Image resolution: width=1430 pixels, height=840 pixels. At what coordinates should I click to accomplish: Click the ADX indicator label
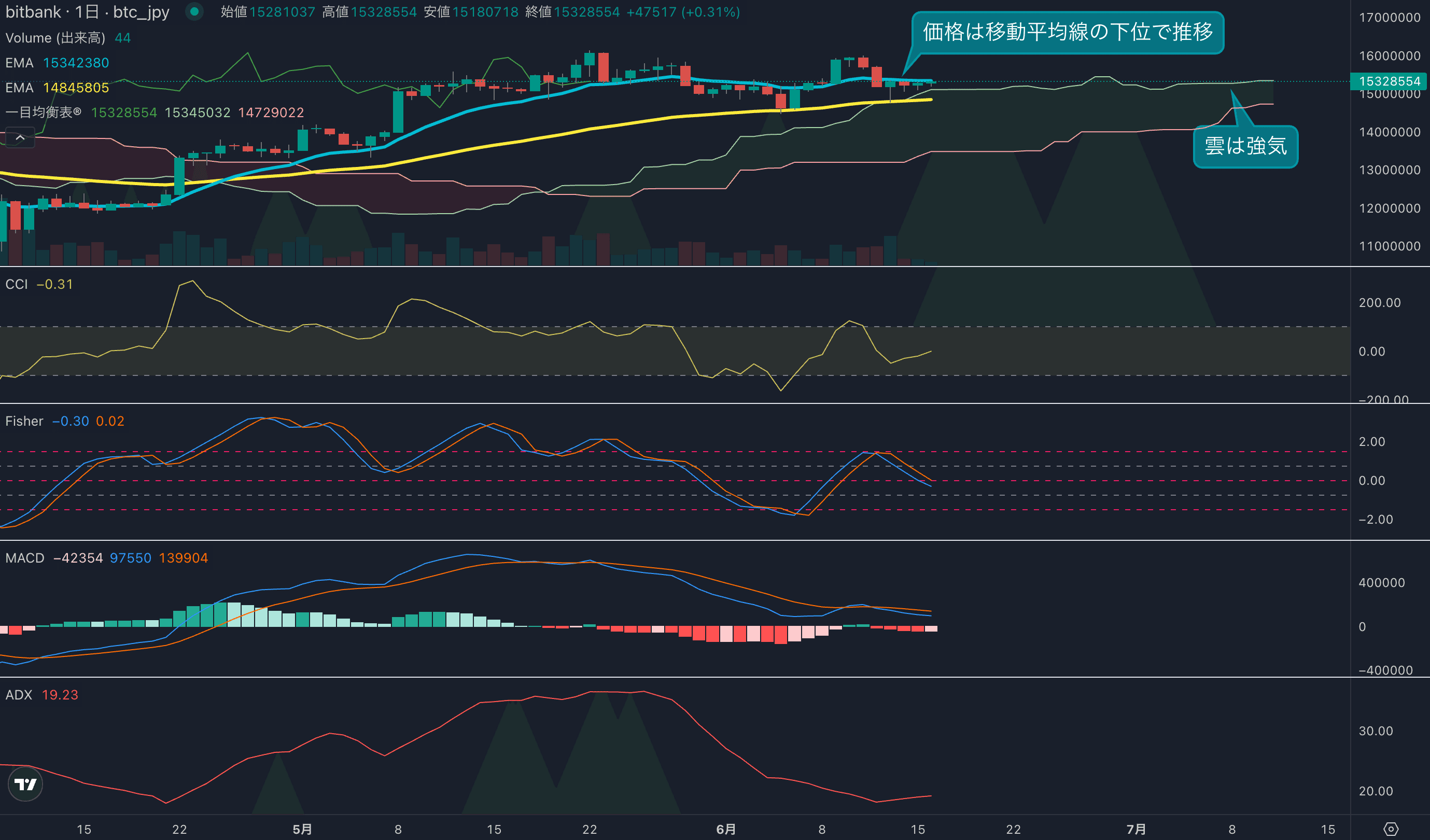(18, 695)
